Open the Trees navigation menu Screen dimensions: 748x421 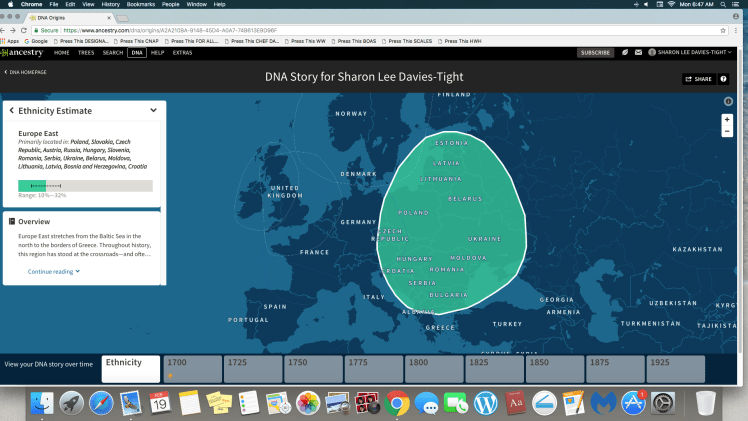tap(86, 52)
